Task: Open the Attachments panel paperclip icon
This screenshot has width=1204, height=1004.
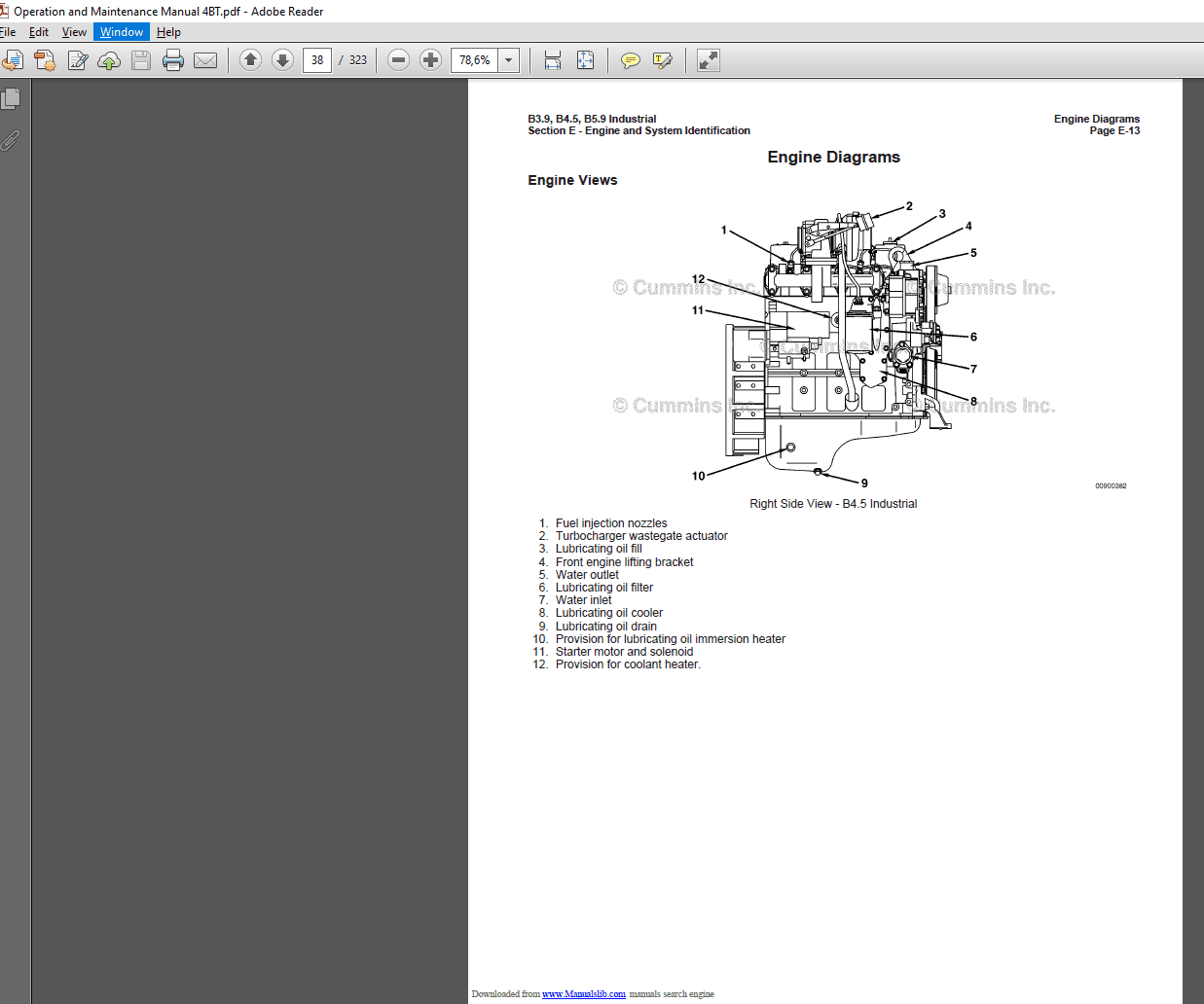Action: point(11,140)
